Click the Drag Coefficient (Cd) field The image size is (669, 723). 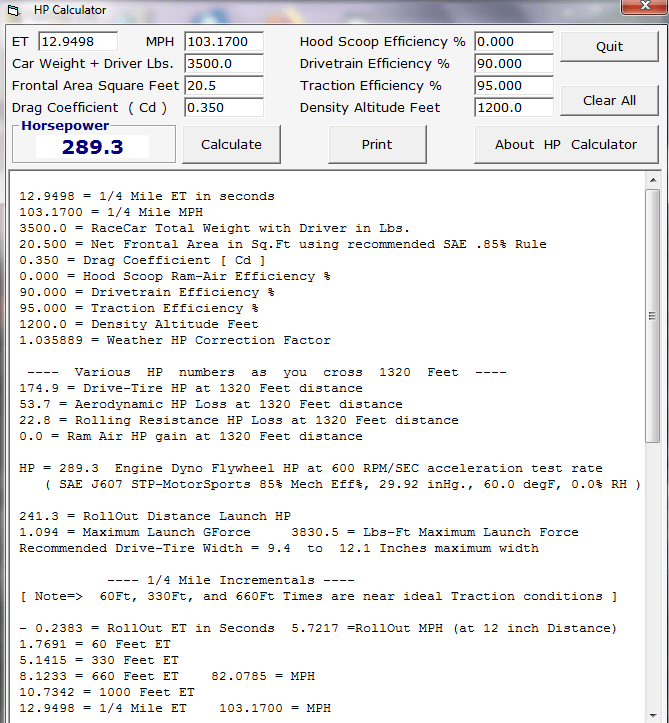click(224, 108)
